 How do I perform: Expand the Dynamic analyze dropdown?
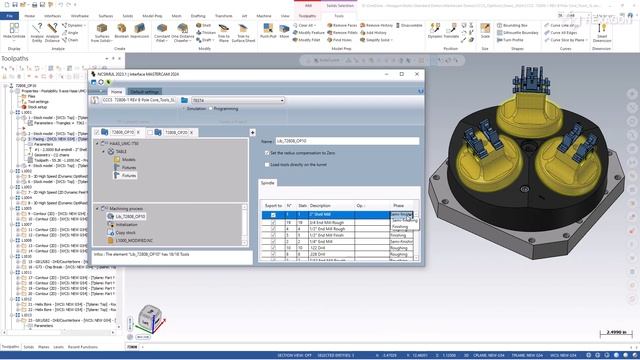coord(84,25)
